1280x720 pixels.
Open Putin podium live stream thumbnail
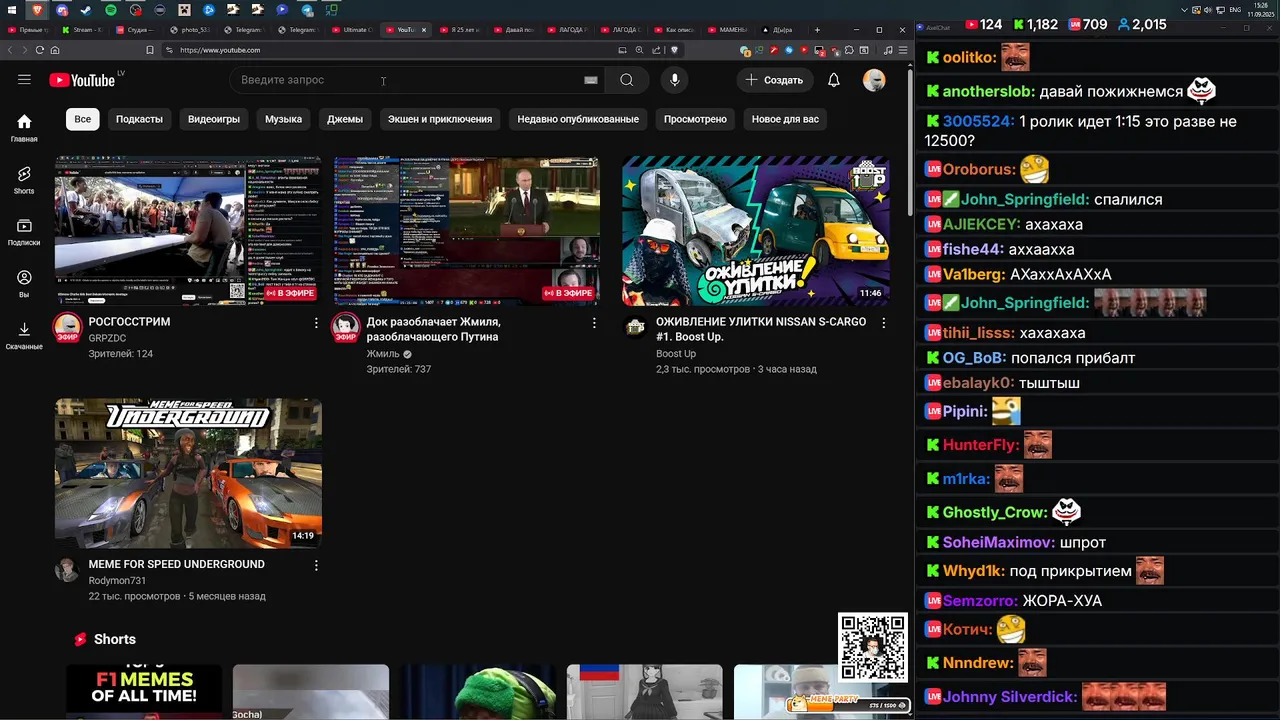click(x=467, y=230)
